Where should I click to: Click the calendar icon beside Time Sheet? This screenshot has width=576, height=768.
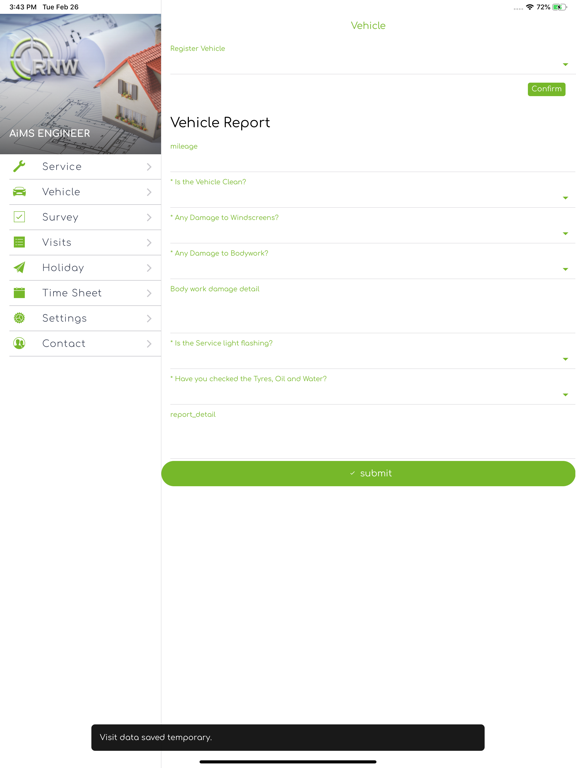pyautogui.click(x=19, y=293)
